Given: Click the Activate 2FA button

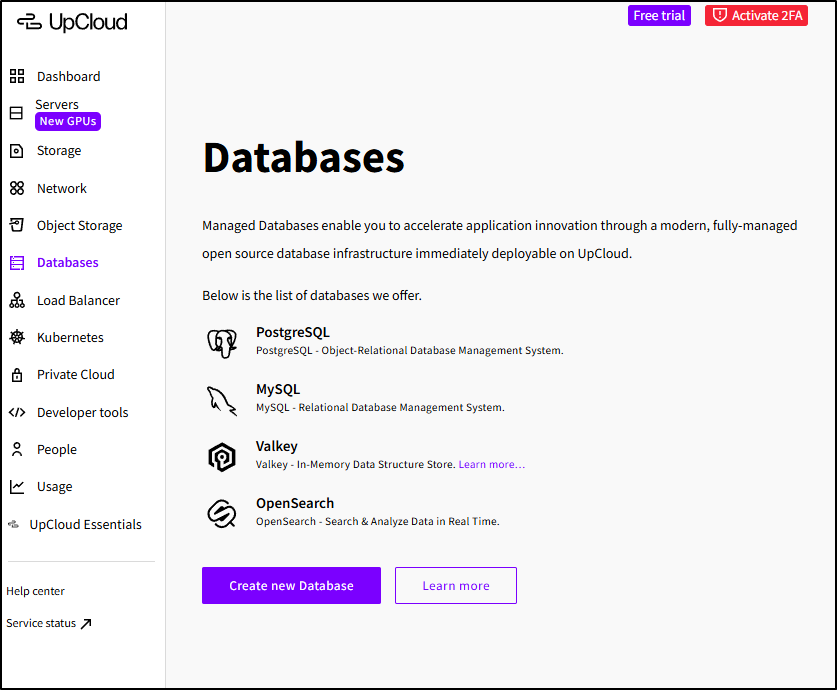Looking at the screenshot, I should [756, 16].
